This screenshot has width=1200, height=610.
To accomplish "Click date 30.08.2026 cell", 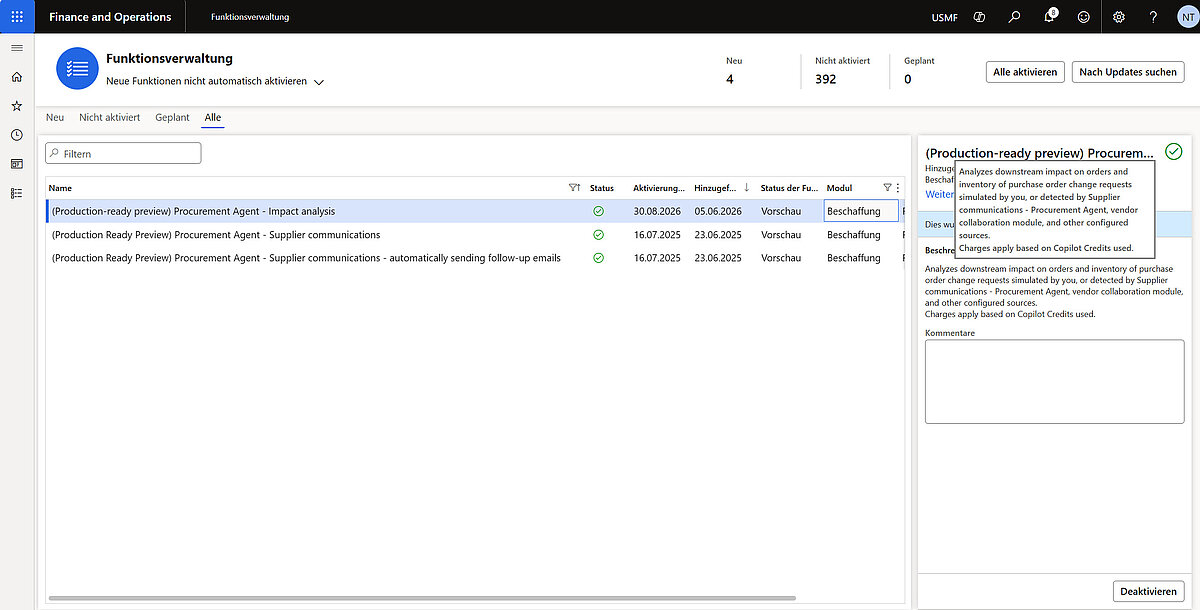I will (657, 212).
